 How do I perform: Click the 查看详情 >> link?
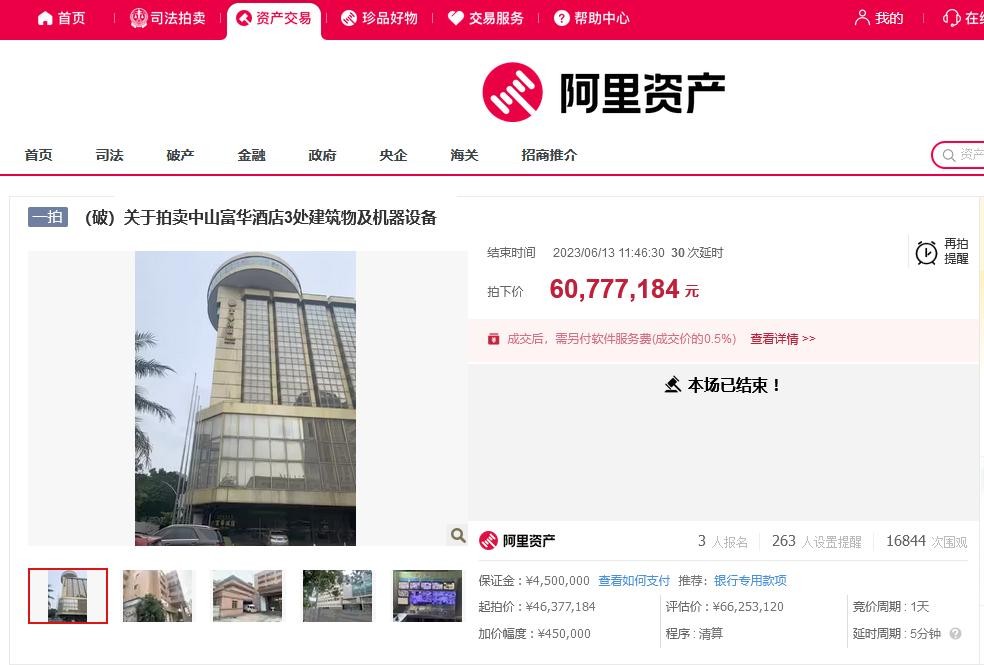[x=782, y=339]
